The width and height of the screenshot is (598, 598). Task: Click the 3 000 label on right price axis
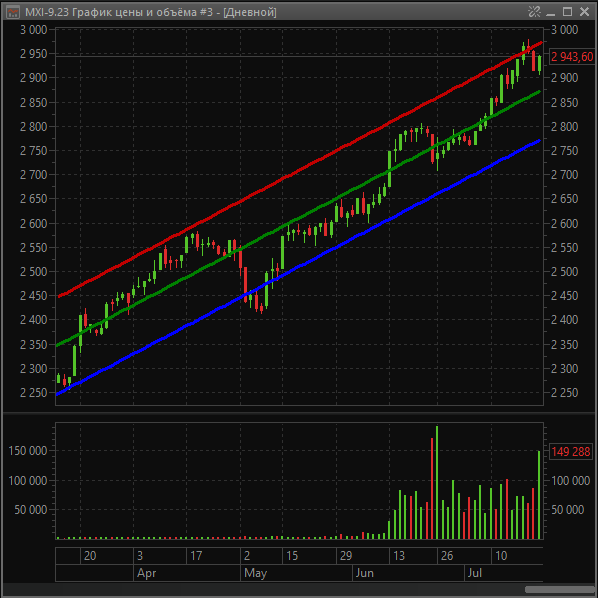[564, 30]
